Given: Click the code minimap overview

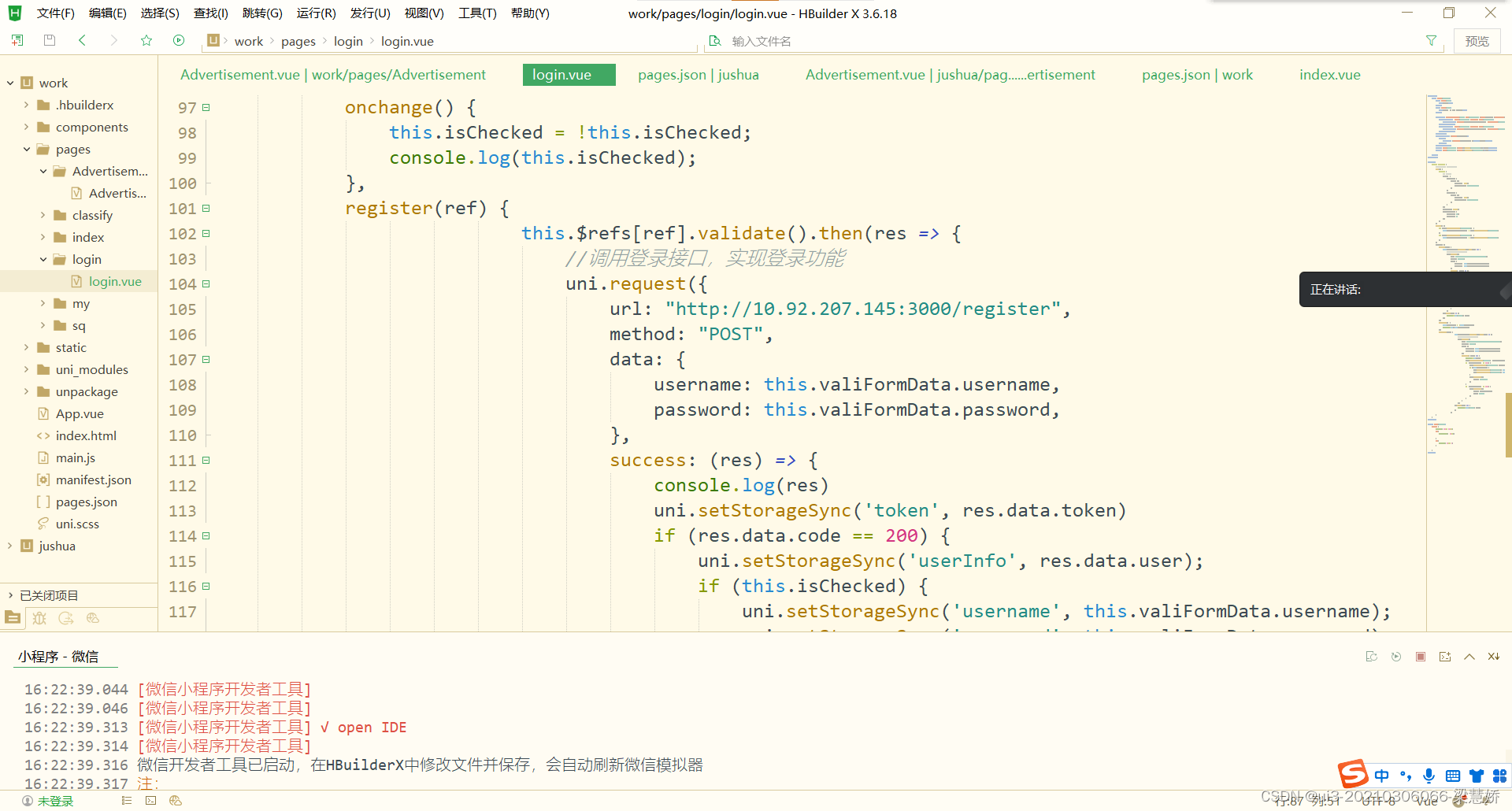Looking at the screenshot, I should pos(1465,276).
